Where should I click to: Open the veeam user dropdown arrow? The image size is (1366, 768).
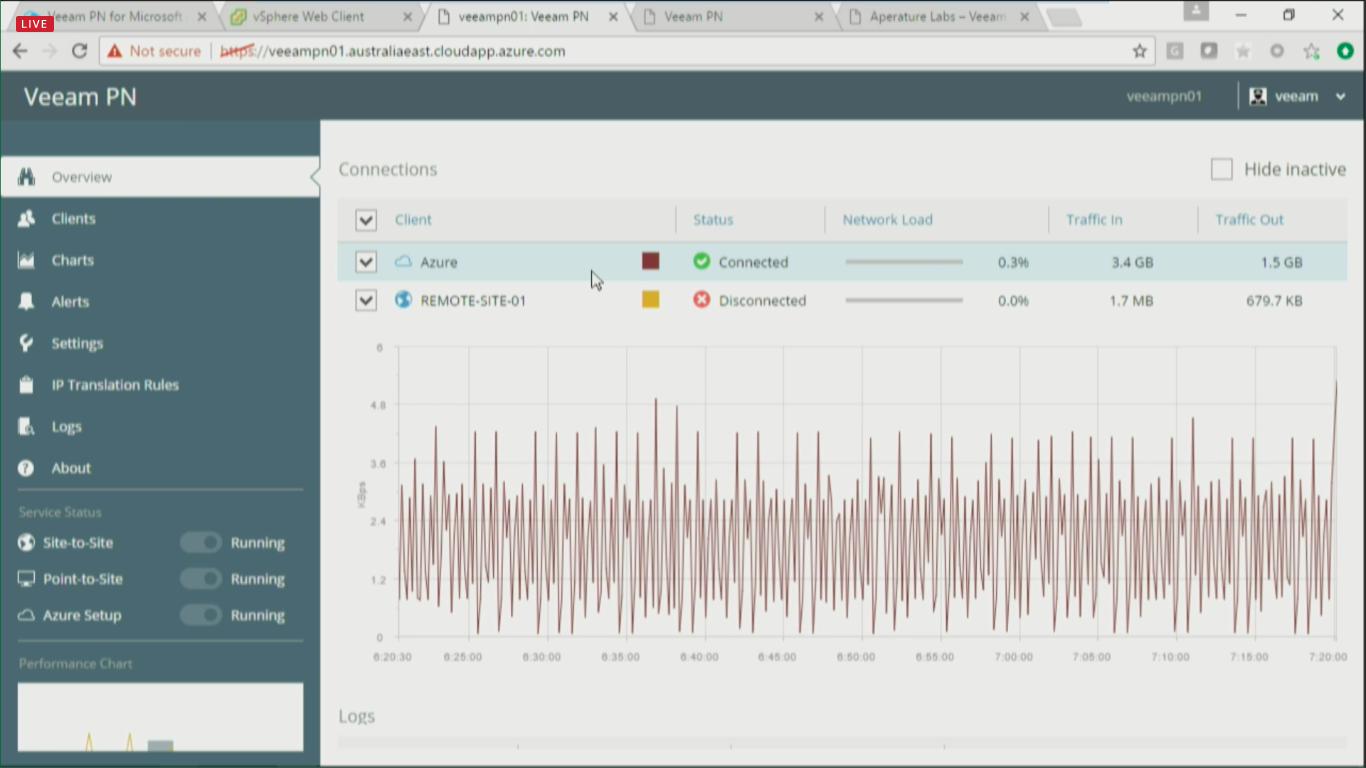click(1340, 97)
